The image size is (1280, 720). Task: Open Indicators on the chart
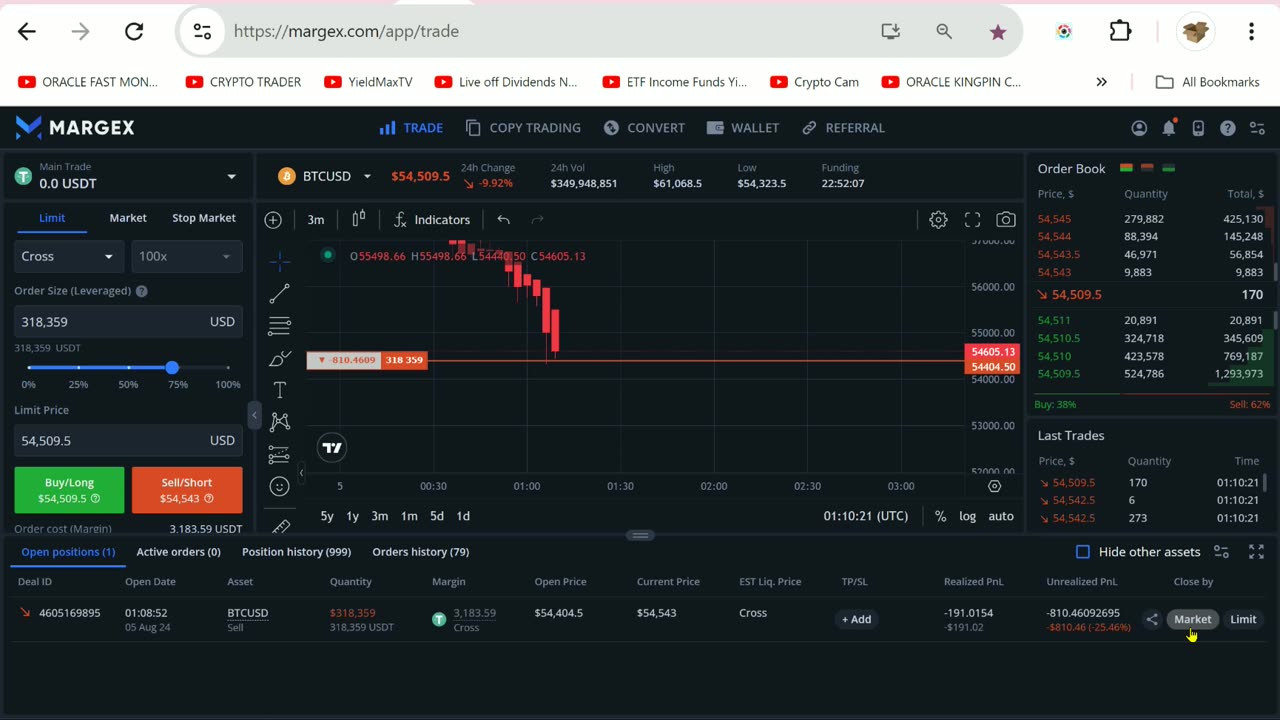431,220
